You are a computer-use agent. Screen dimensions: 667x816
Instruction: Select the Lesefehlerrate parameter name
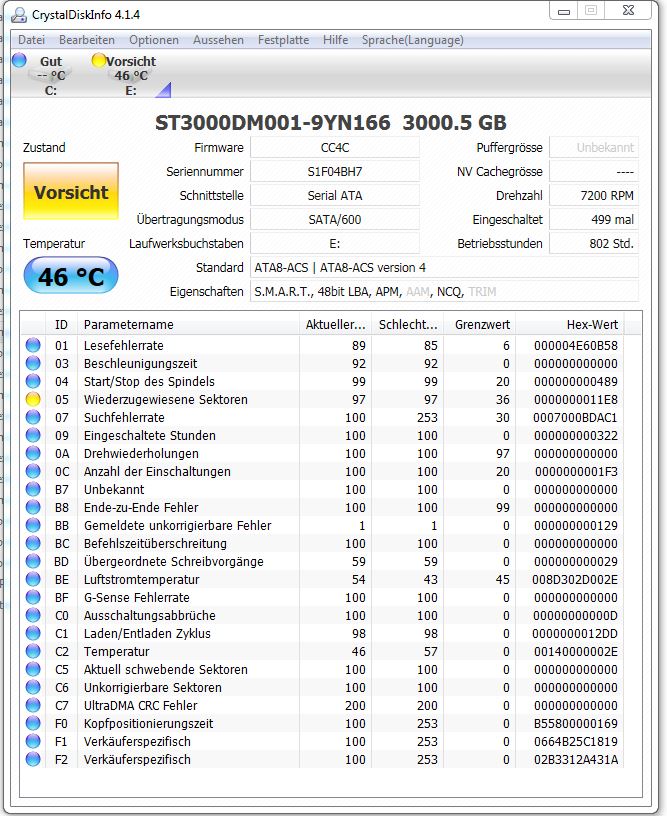[124, 345]
